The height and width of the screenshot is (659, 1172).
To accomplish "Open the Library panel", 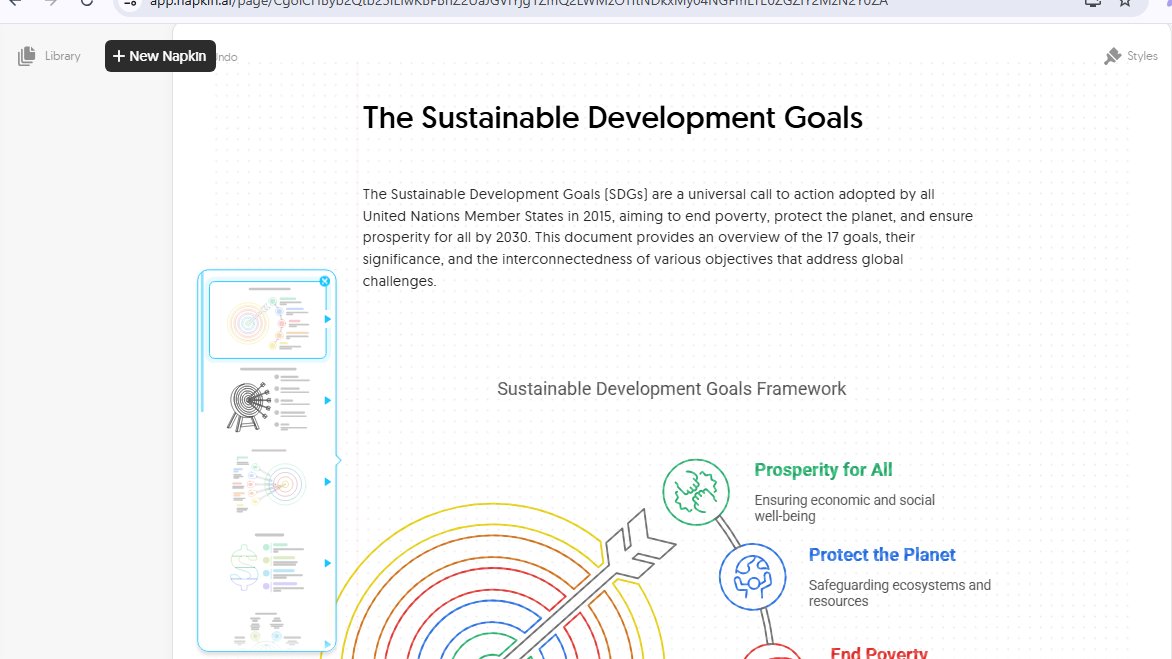I will [49, 56].
